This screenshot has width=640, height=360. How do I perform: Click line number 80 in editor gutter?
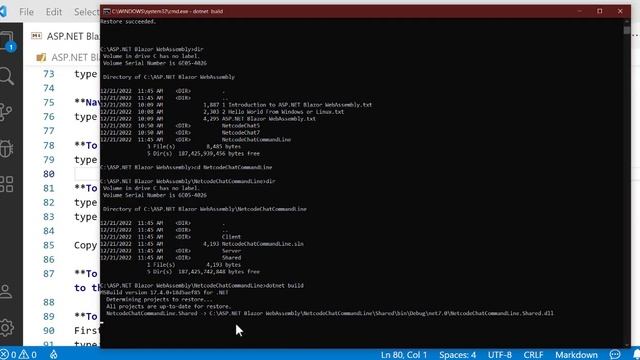point(49,174)
